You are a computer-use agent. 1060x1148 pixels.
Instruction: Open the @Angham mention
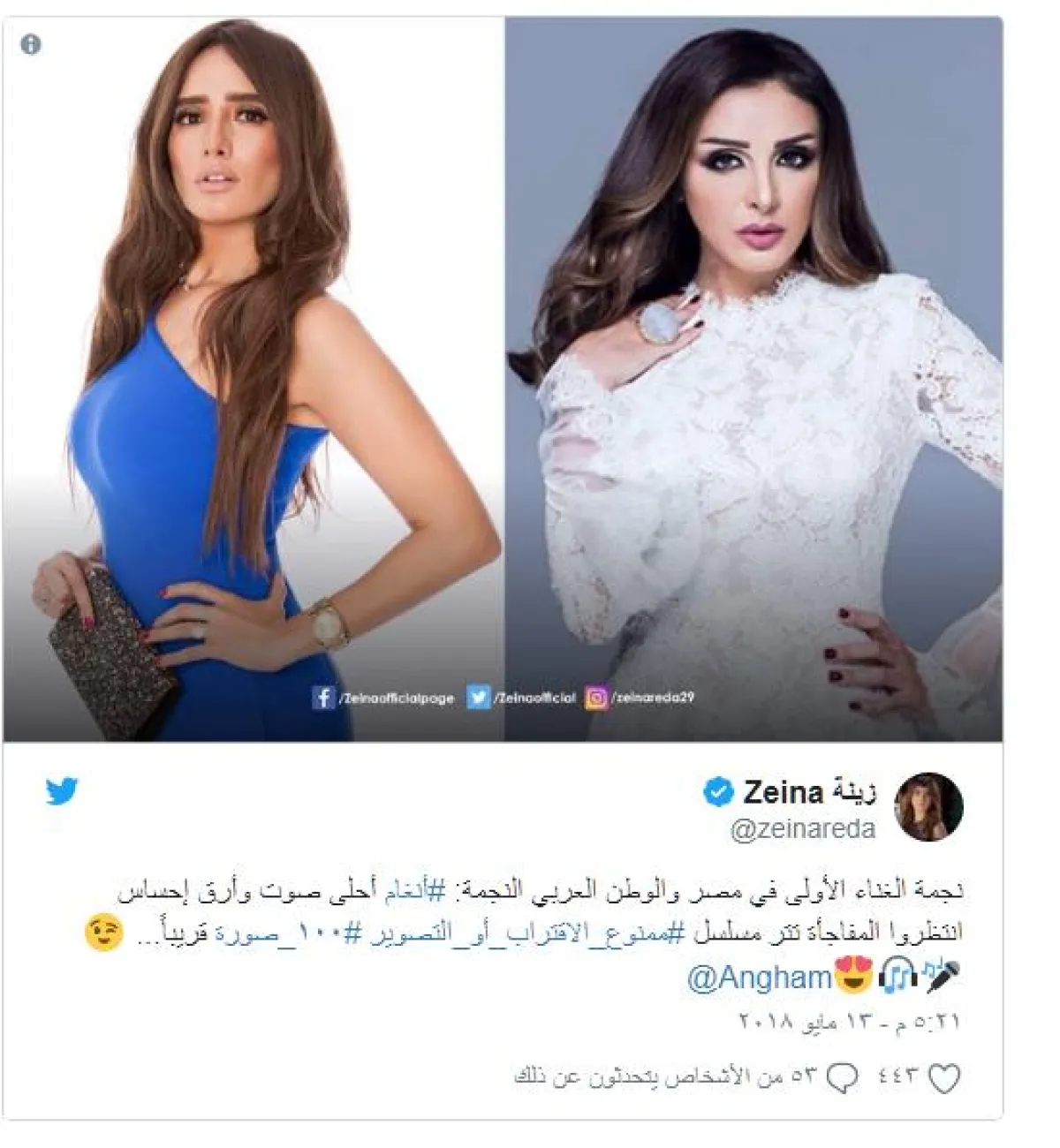pos(759,978)
